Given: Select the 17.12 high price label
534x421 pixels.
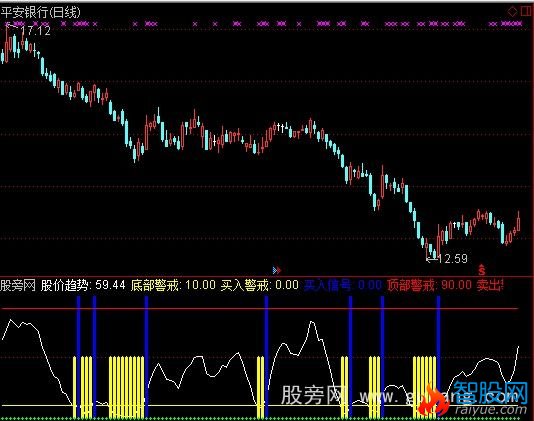Looking at the screenshot, I should click(x=35, y=31).
